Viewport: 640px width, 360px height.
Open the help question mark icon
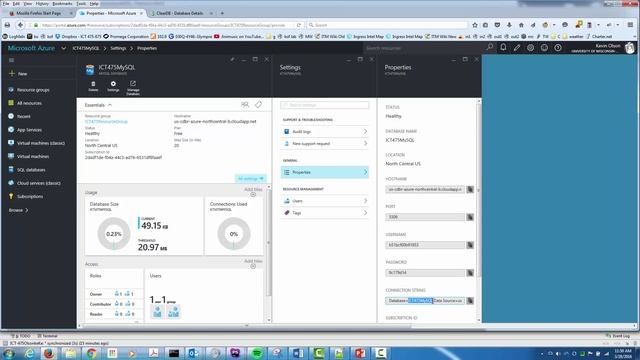pos(558,48)
